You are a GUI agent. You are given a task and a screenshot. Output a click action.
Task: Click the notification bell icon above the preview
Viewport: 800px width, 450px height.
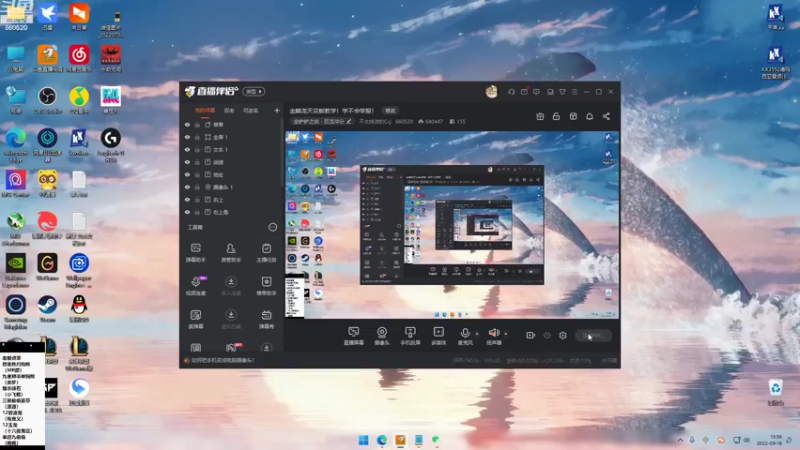click(589, 116)
